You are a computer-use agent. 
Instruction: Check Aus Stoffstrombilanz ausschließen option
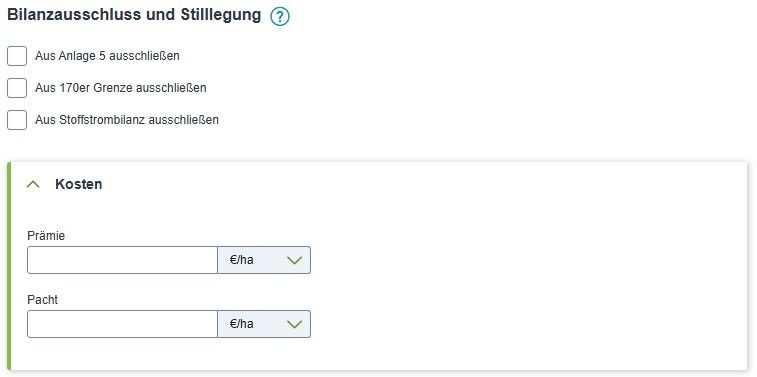pos(17,120)
